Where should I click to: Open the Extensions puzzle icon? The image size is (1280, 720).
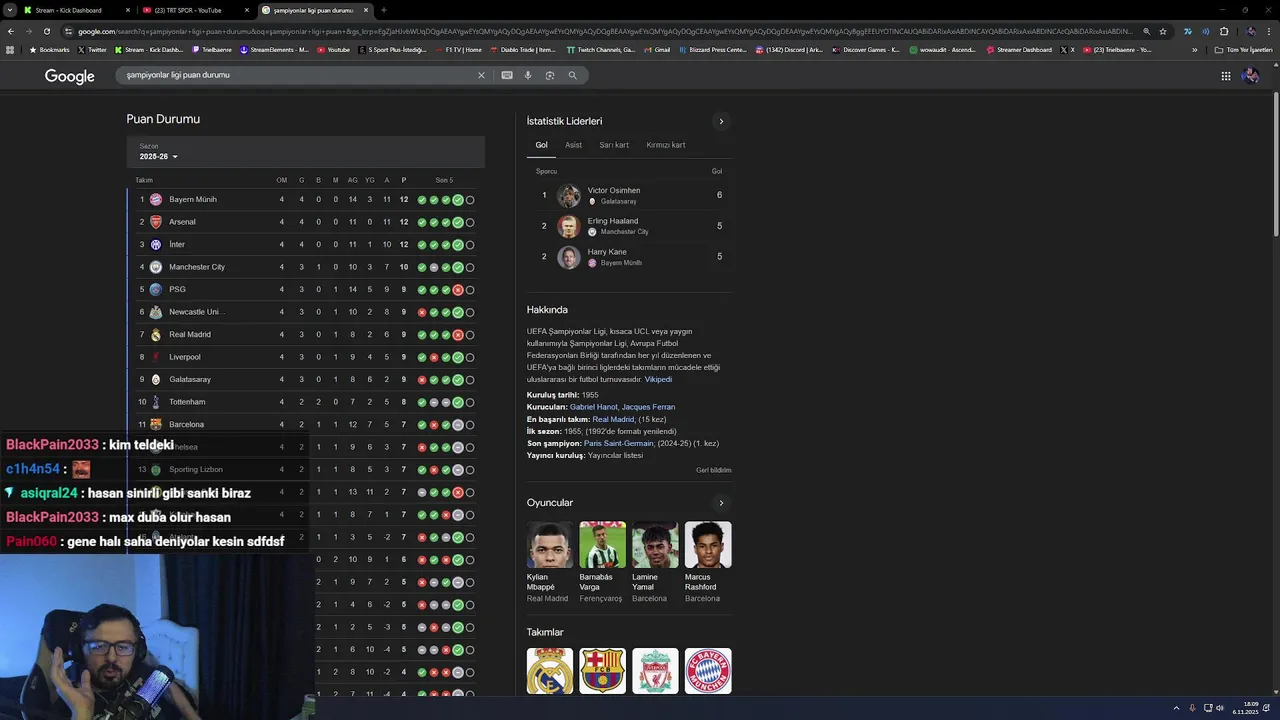coord(1223,31)
